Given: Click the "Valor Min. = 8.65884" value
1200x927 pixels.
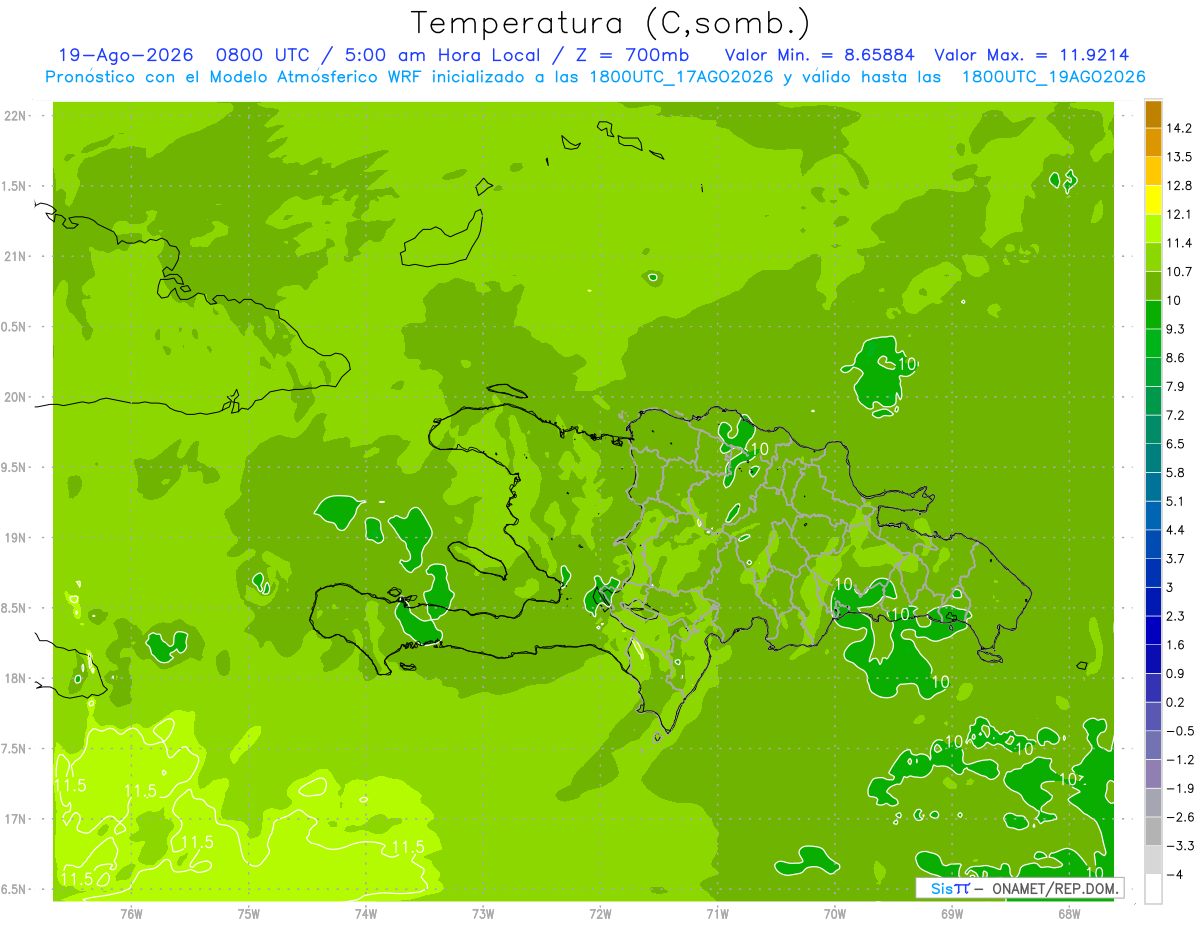Looking at the screenshot, I should [x=819, y=55].
